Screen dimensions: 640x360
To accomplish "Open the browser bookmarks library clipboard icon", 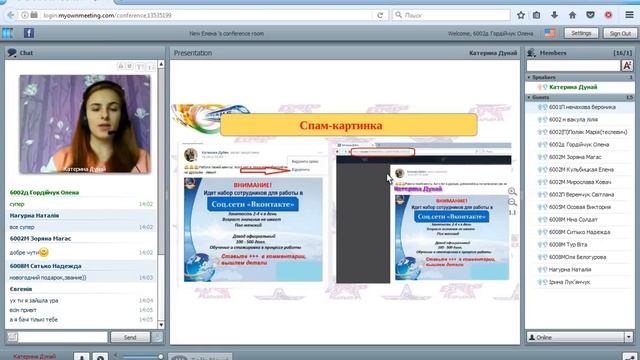I will click(x=536, y=15).
